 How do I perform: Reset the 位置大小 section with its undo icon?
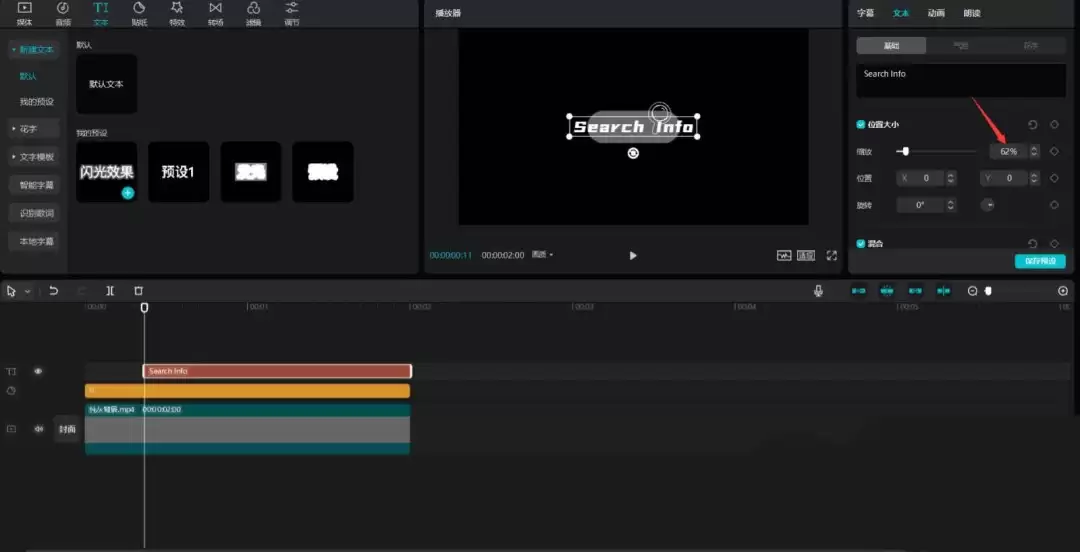click(1032, 125)
